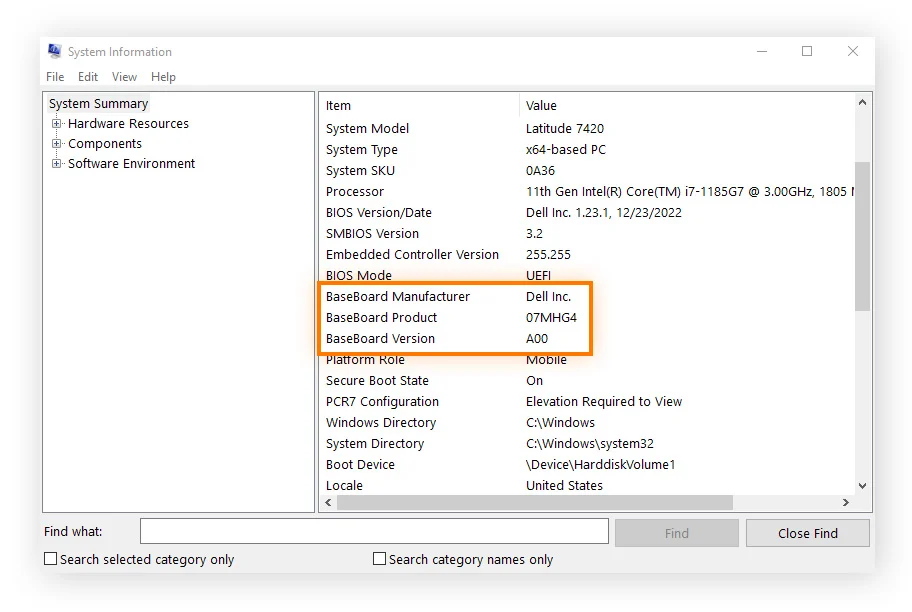Screen dimensions: 912x612
Task: Click the disabled Find button
Action: point(676,532)
